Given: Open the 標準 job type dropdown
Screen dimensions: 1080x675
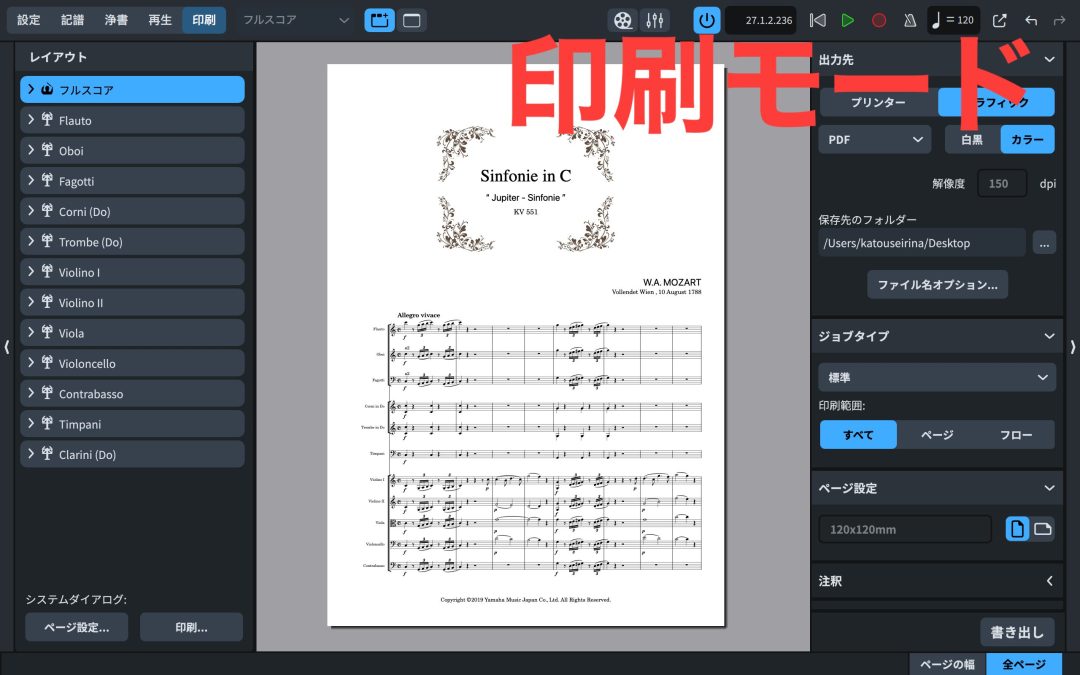Looking at the screenshot, I should tap(937, 377).
